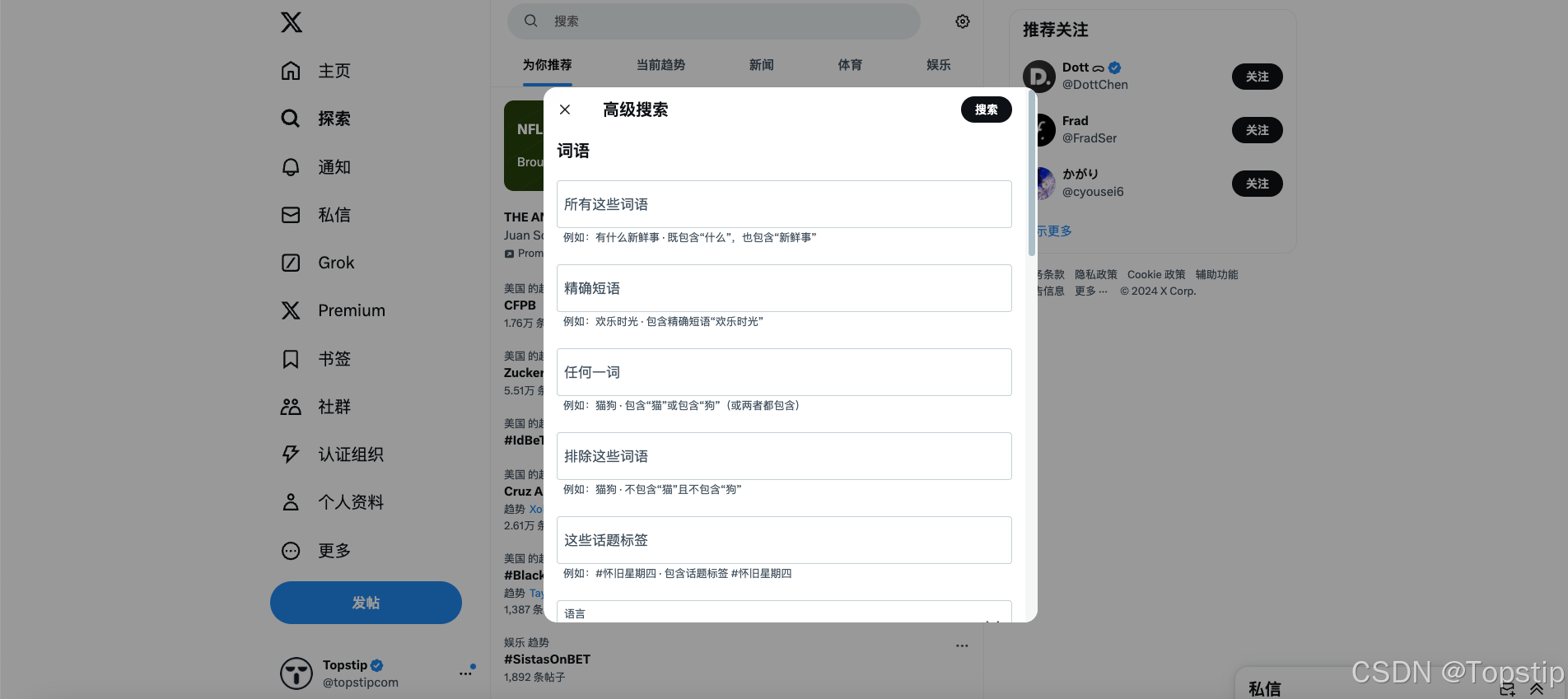
Task: Open account menu dots beside Topstip
Action: (466, 673)
